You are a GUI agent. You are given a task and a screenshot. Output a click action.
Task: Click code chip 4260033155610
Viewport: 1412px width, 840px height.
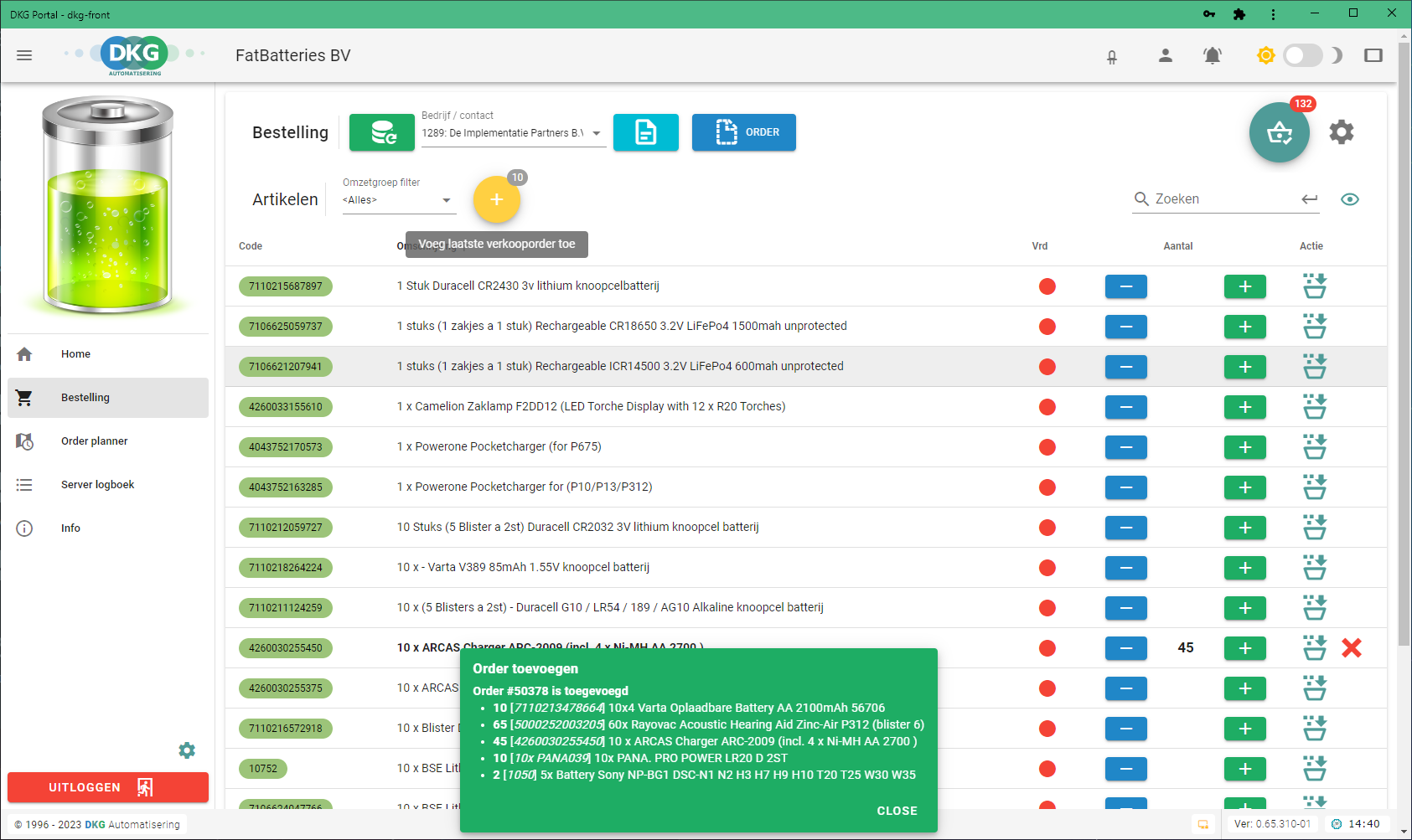click(x=286, y=407)
